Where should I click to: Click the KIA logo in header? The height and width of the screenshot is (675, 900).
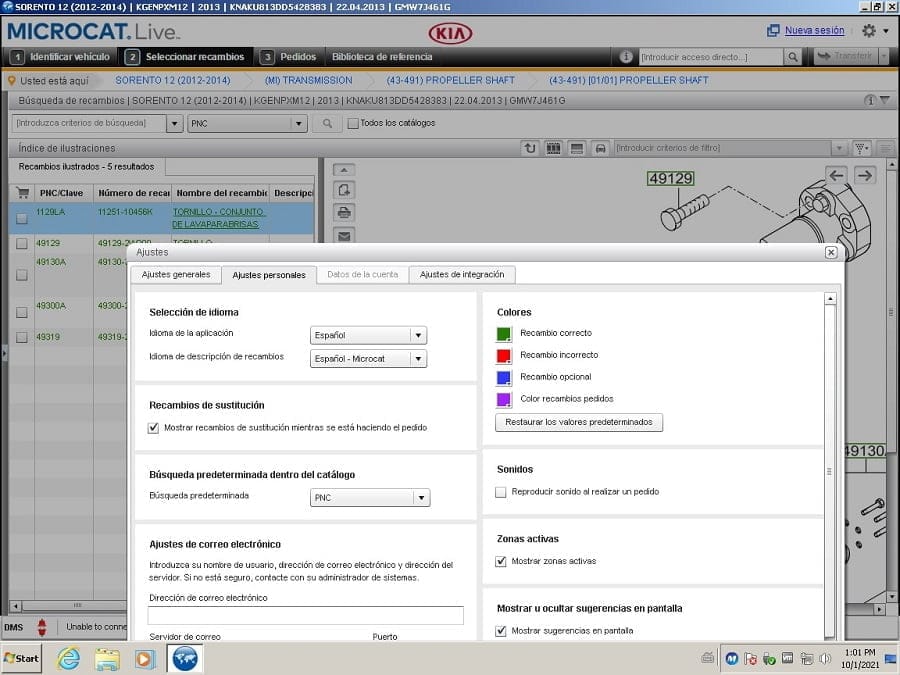(450, 33)
